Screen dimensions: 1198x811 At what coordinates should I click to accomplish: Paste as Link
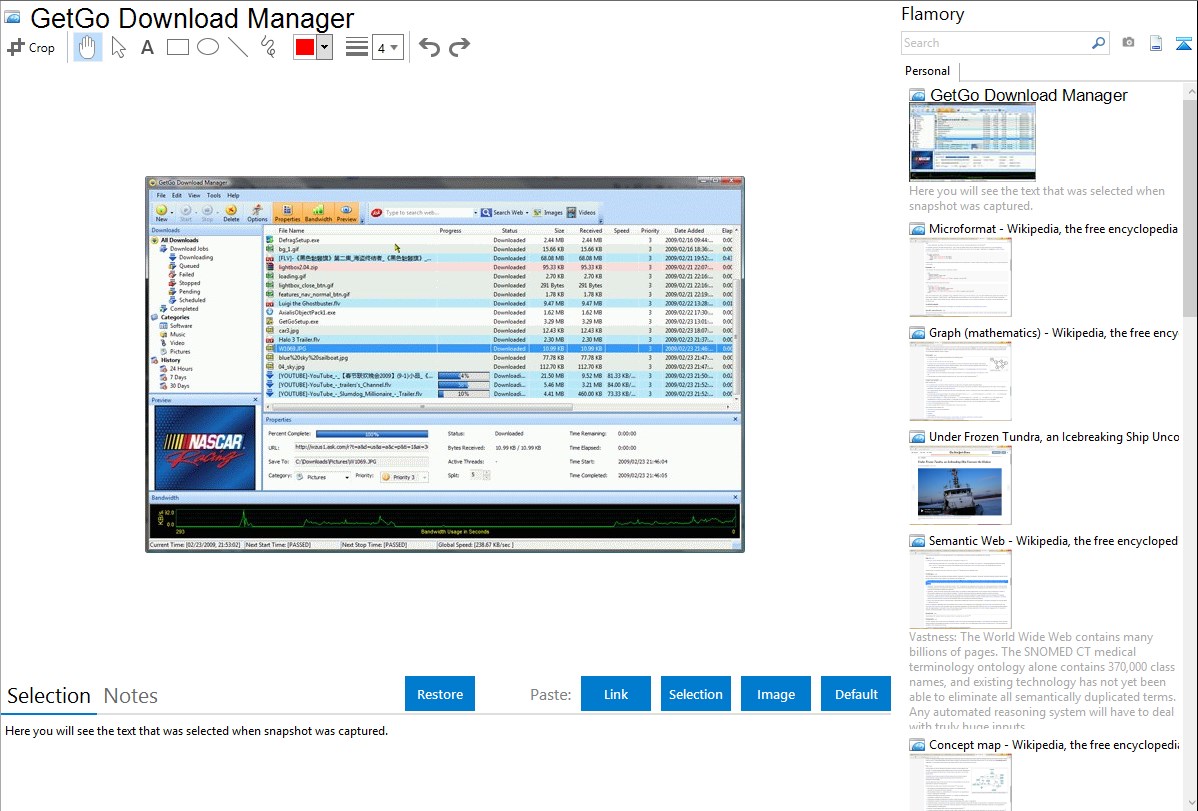point(616,694)
